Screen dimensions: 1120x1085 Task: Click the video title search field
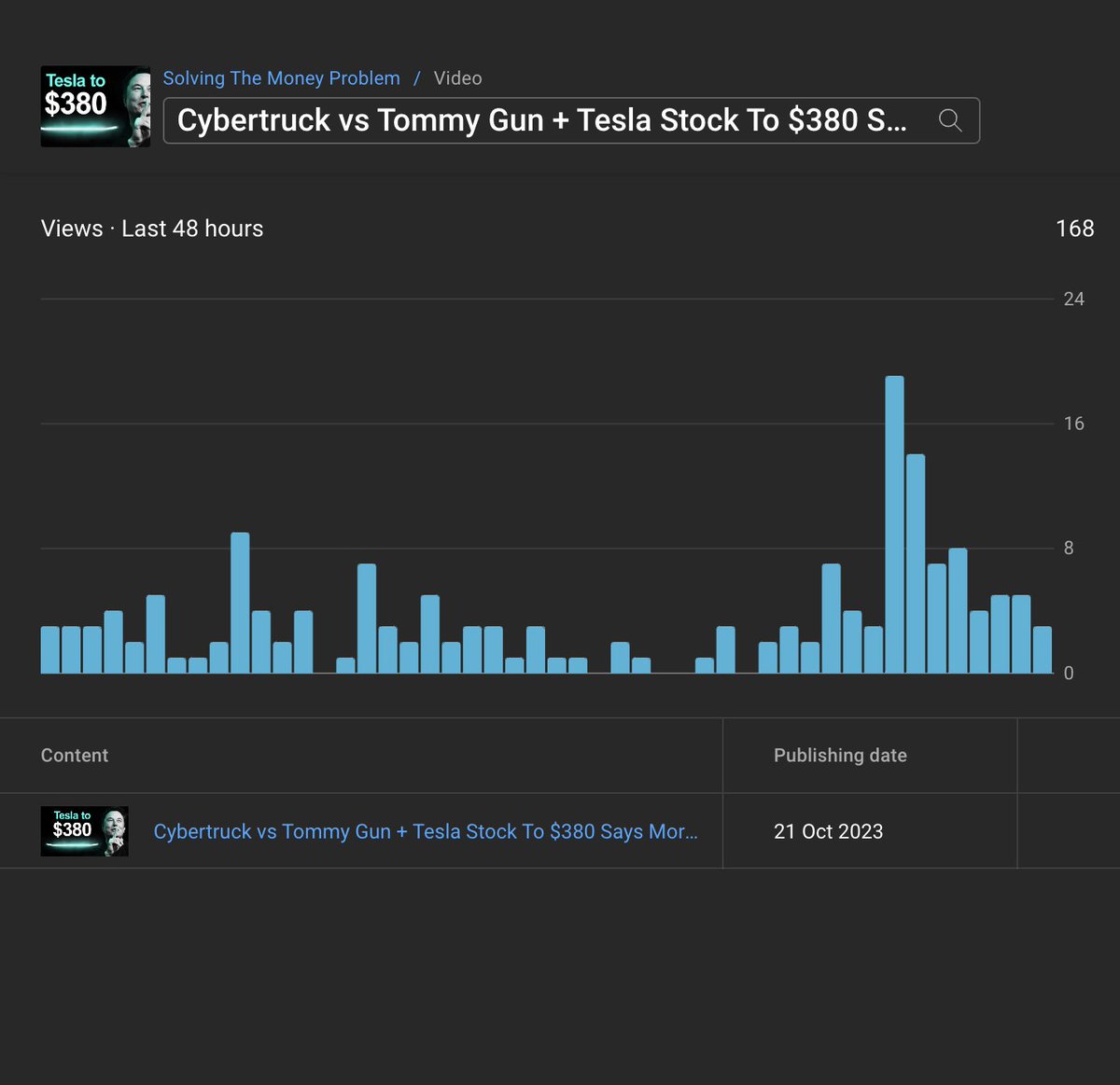[x=571, y=120]
